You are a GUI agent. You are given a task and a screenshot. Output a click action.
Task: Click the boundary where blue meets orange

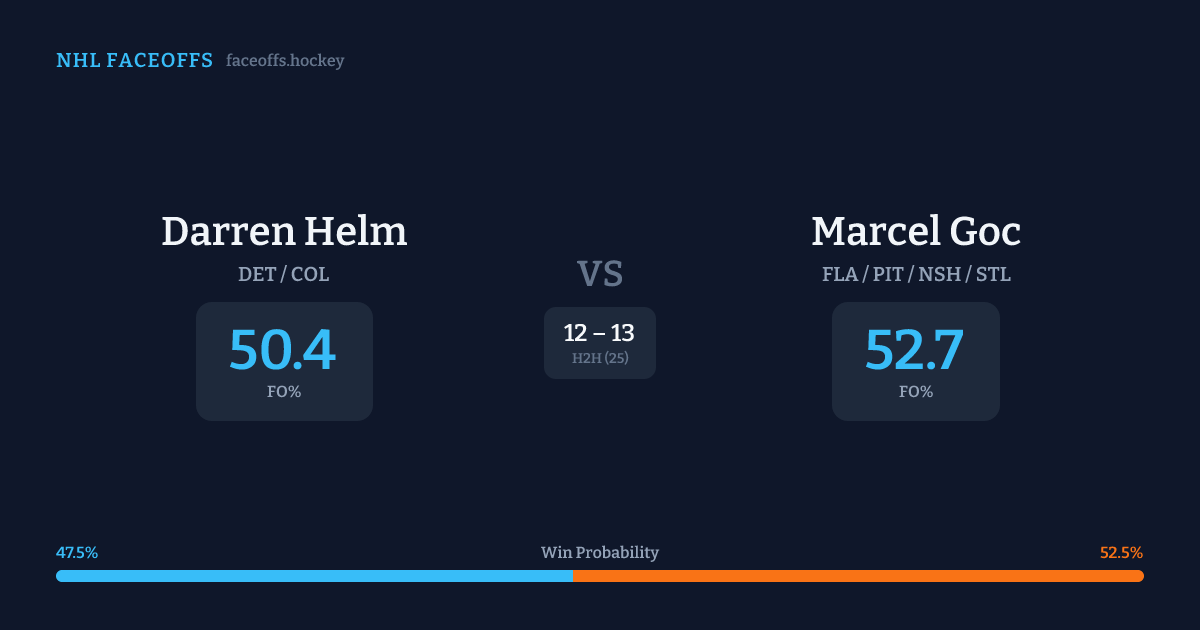pyautogui.click(x=573, y=576)
